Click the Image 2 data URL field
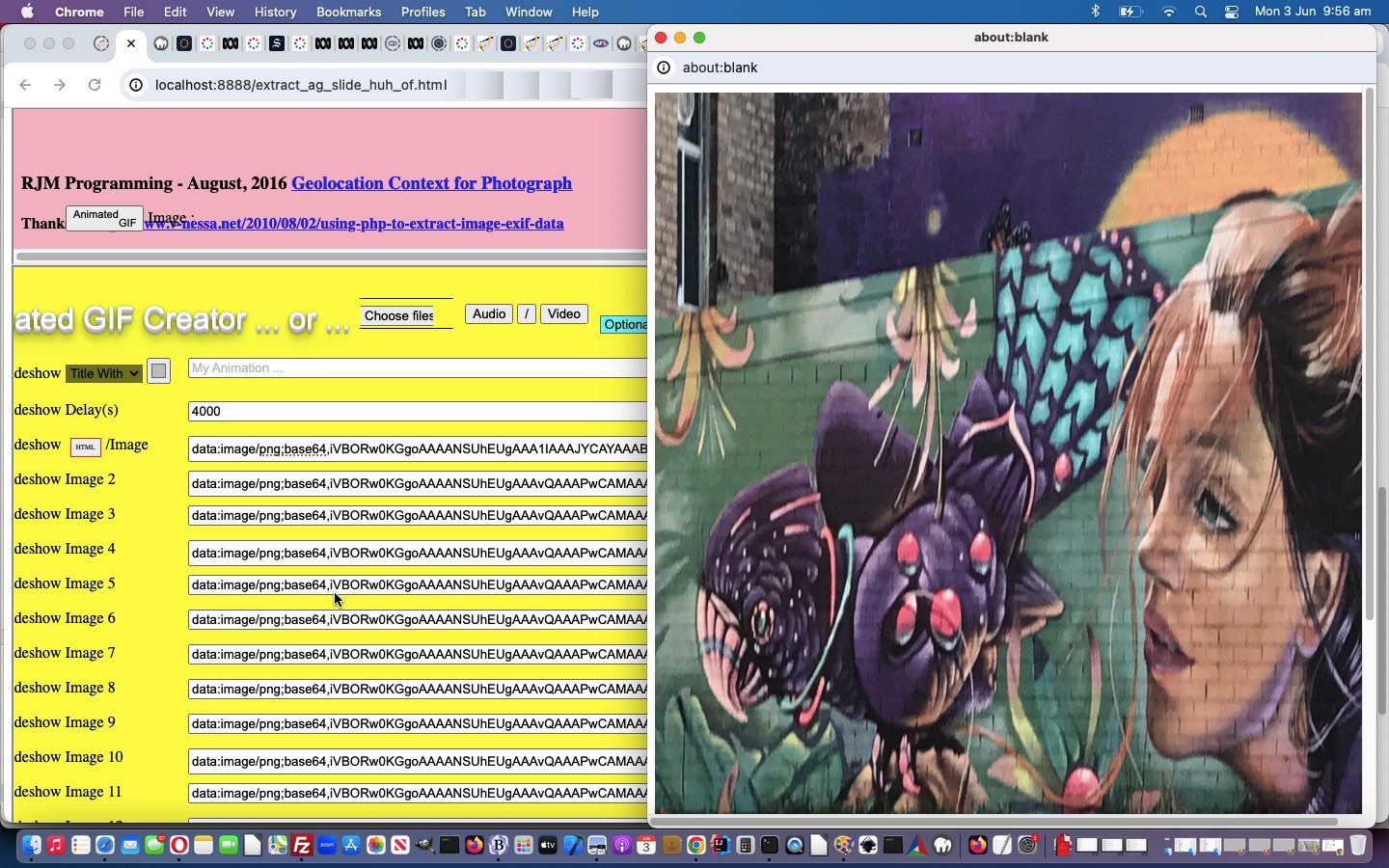Image resolution: width=1389 pixels, height=868 pixels. tap(418, 482)
